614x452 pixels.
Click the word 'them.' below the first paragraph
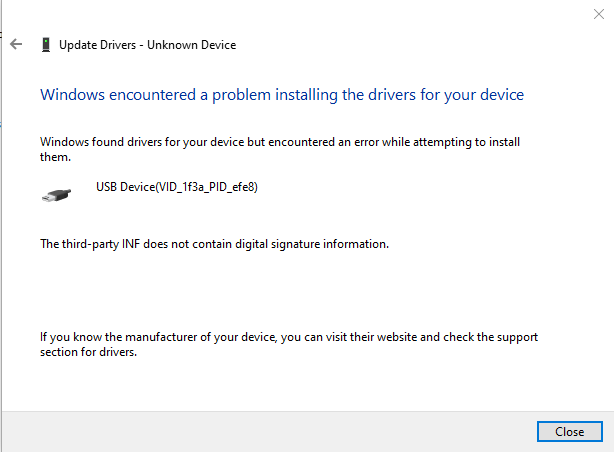pos(55,157)
